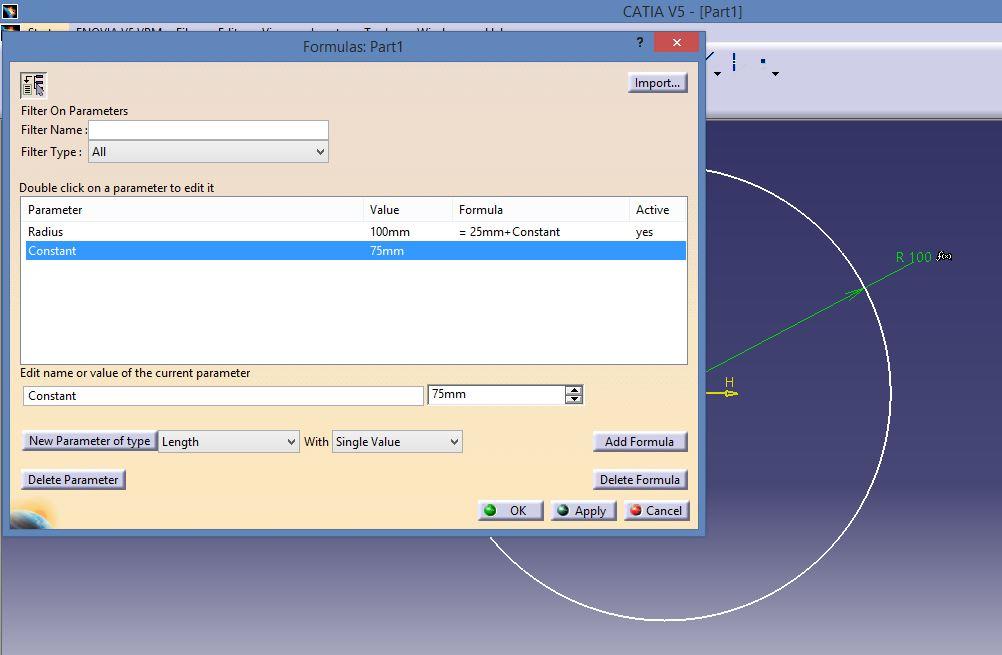Screen dimensions: 1002x655
Task: Expand the dropdown arrow left of Axis tool
Action: point(718,74)
